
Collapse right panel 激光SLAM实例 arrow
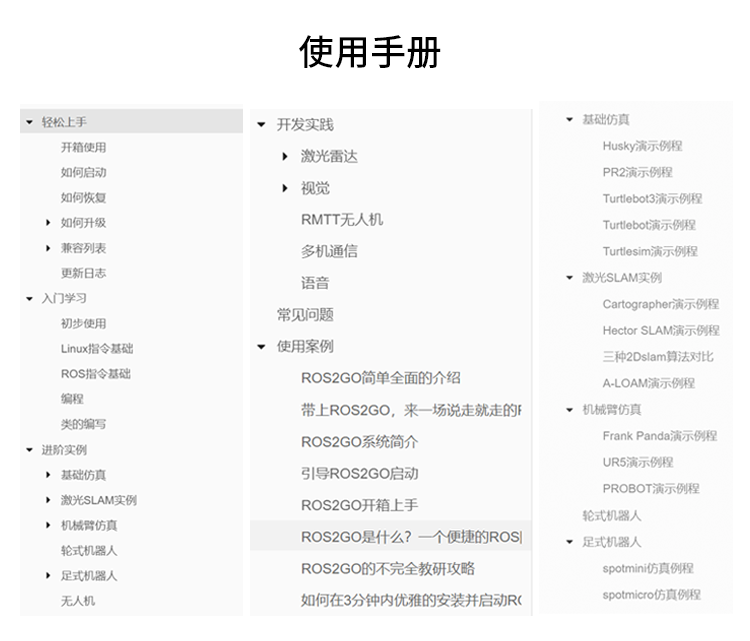pyautogui.click(x=569, y=278)
